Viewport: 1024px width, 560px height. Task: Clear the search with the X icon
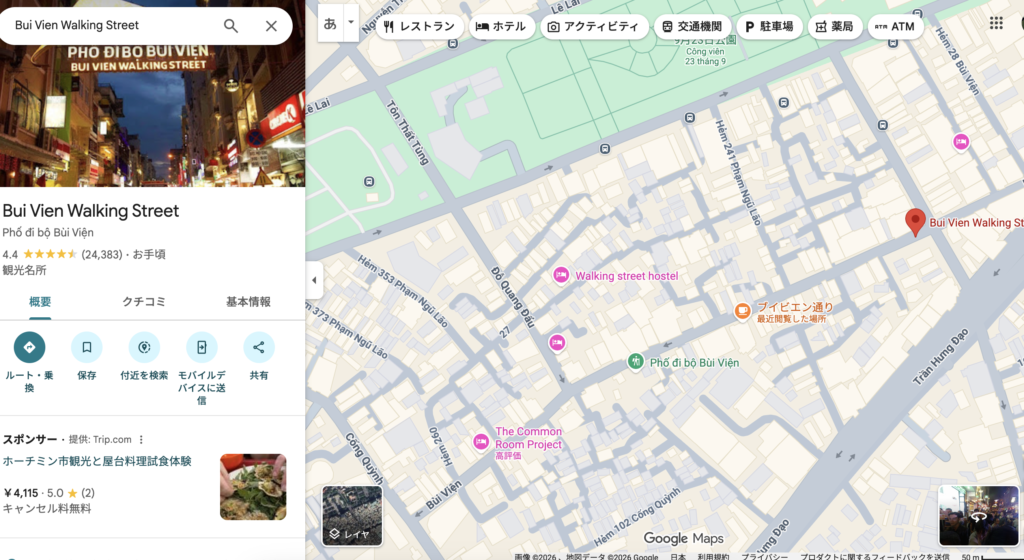click(271, 25)
